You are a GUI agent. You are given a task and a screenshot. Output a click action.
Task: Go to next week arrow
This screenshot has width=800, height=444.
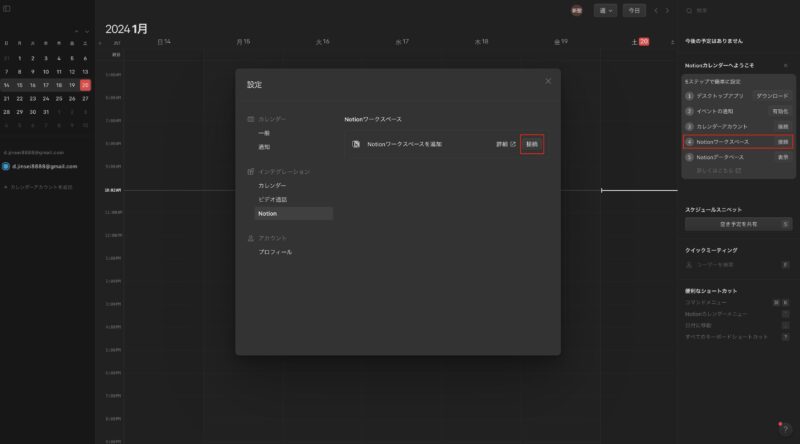667,11
